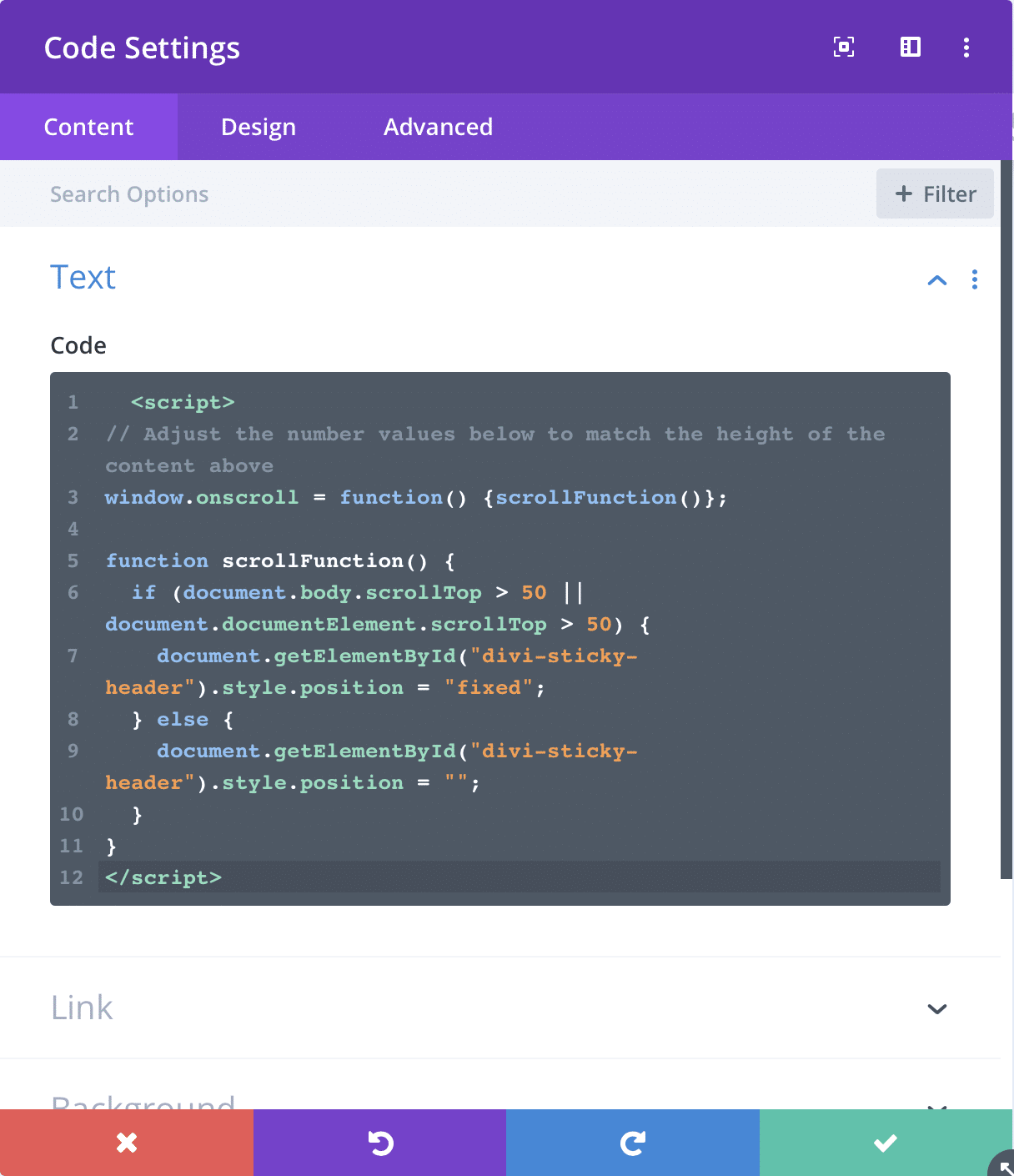
Task: Switch to the Design tab
Action: [259, 127]
